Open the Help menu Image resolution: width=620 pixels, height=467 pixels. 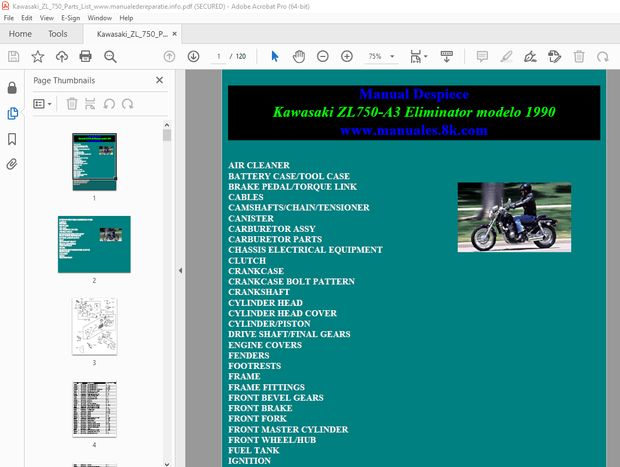tap(126, 18)
